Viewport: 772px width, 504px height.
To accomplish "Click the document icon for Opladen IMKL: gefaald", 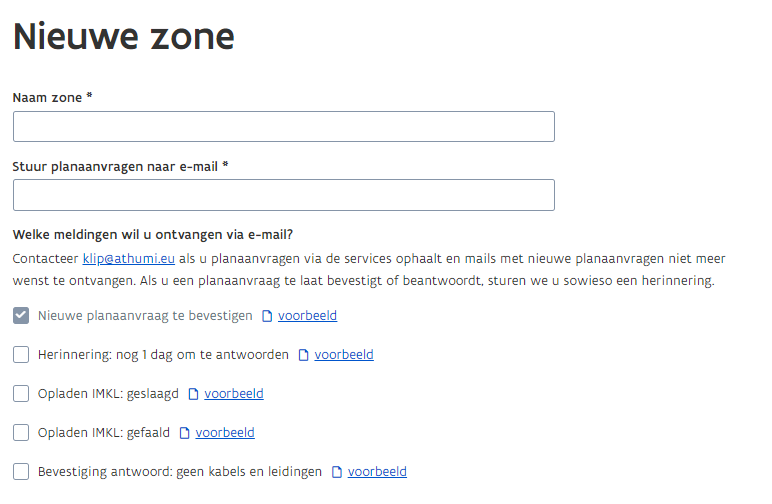I will (x=185, y=433).
